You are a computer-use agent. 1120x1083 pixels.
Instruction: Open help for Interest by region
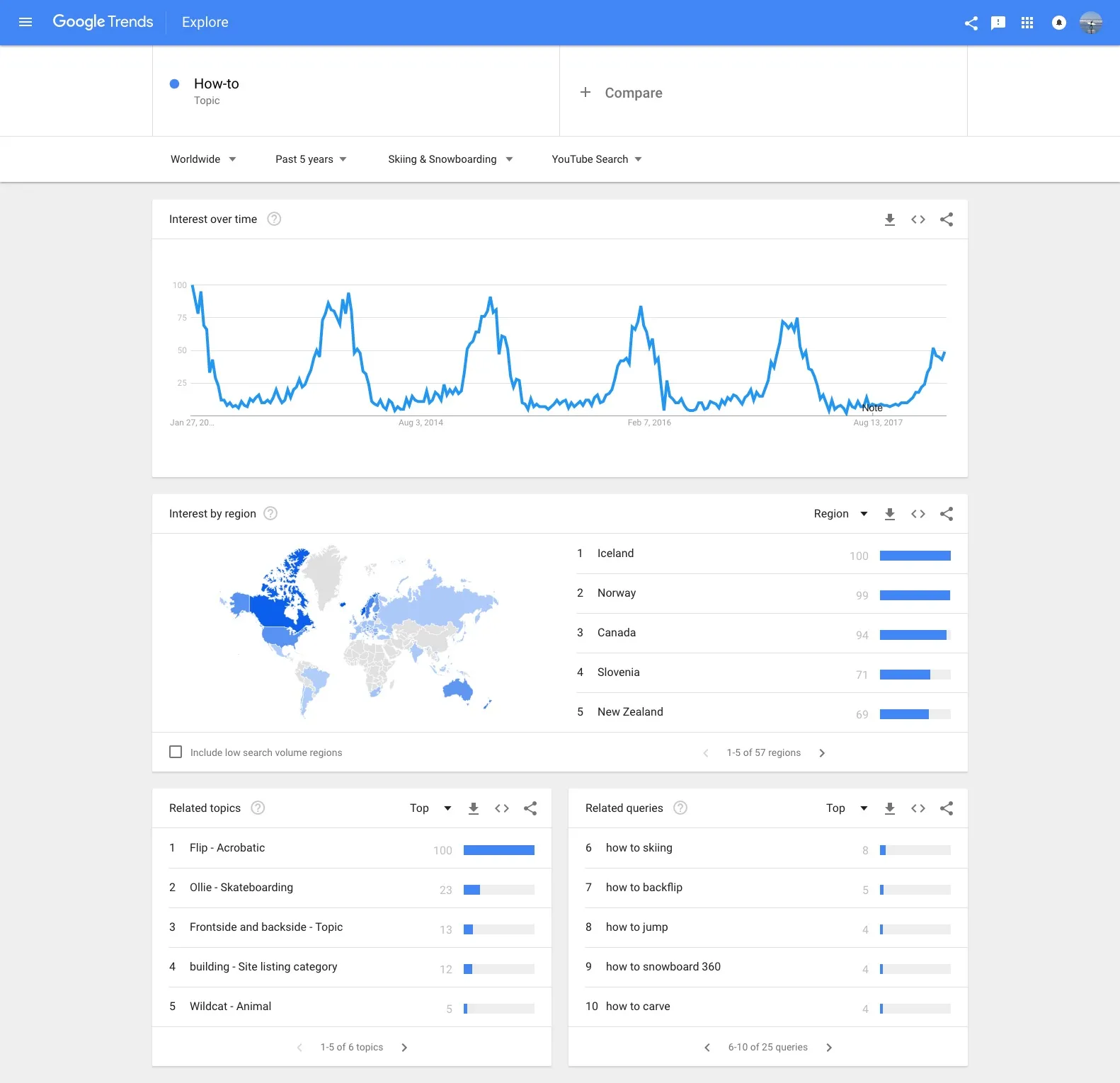point(270,513)
